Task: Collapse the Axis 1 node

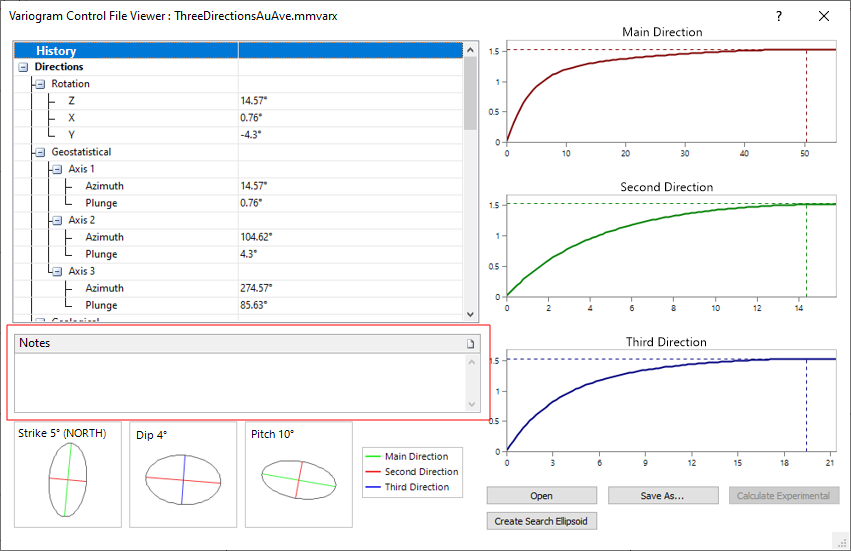Action: tap(57, 169)
